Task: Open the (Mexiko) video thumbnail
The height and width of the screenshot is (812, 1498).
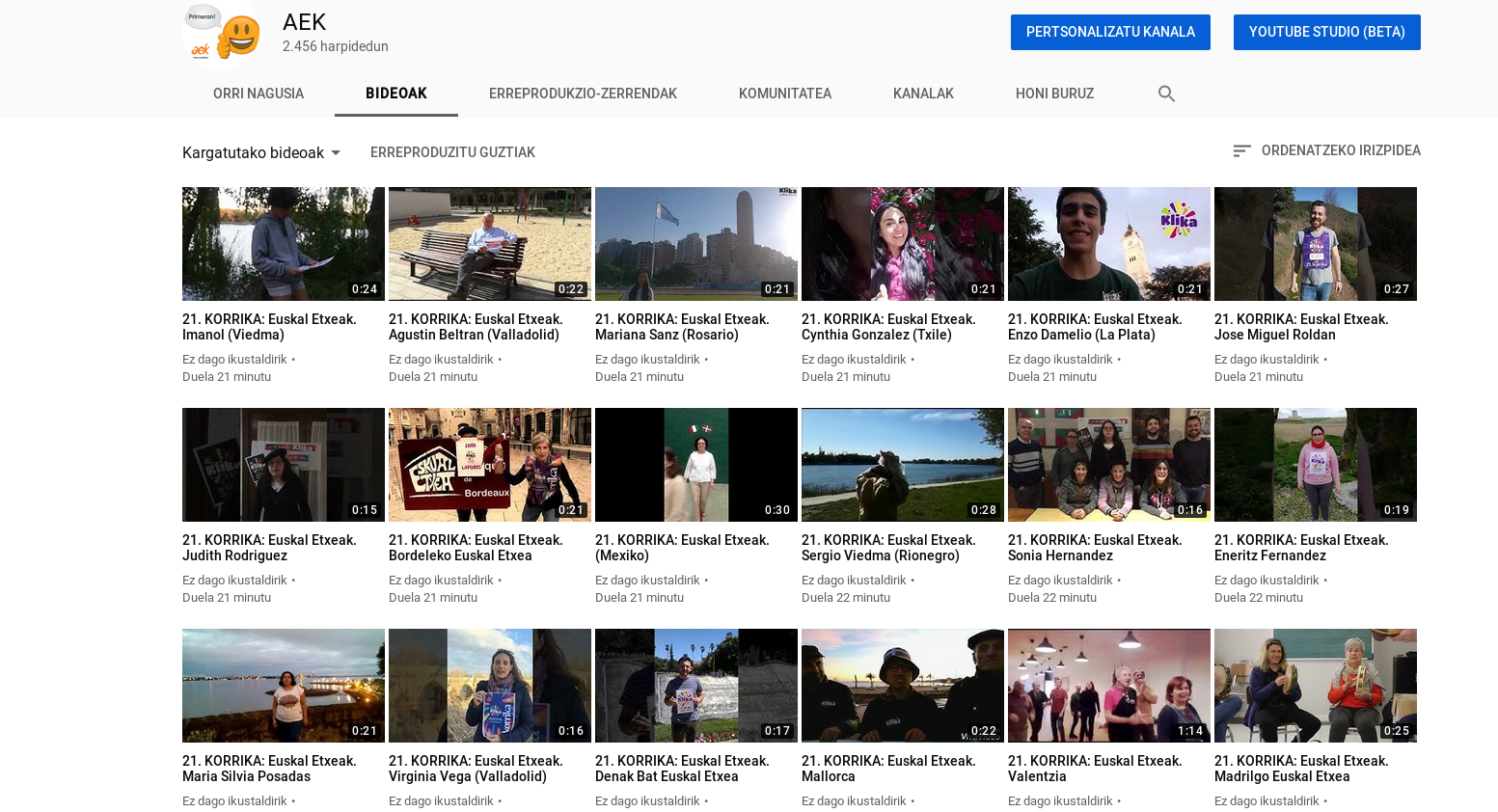Action: 696,465
